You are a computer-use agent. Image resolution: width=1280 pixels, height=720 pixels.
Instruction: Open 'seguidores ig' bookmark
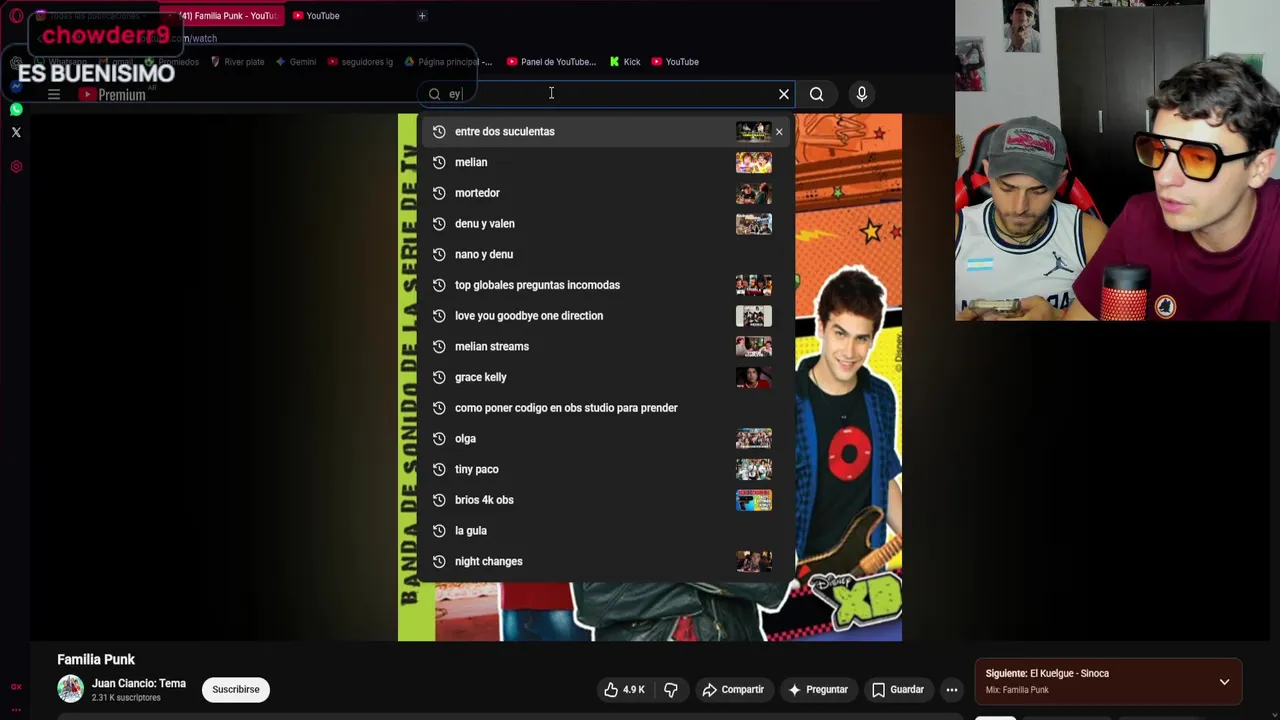[x=360, y=62]
